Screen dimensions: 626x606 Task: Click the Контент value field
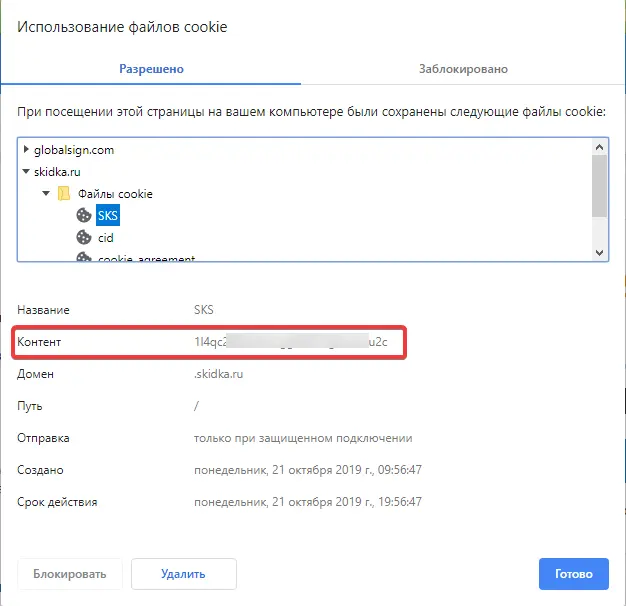(291, 342)
